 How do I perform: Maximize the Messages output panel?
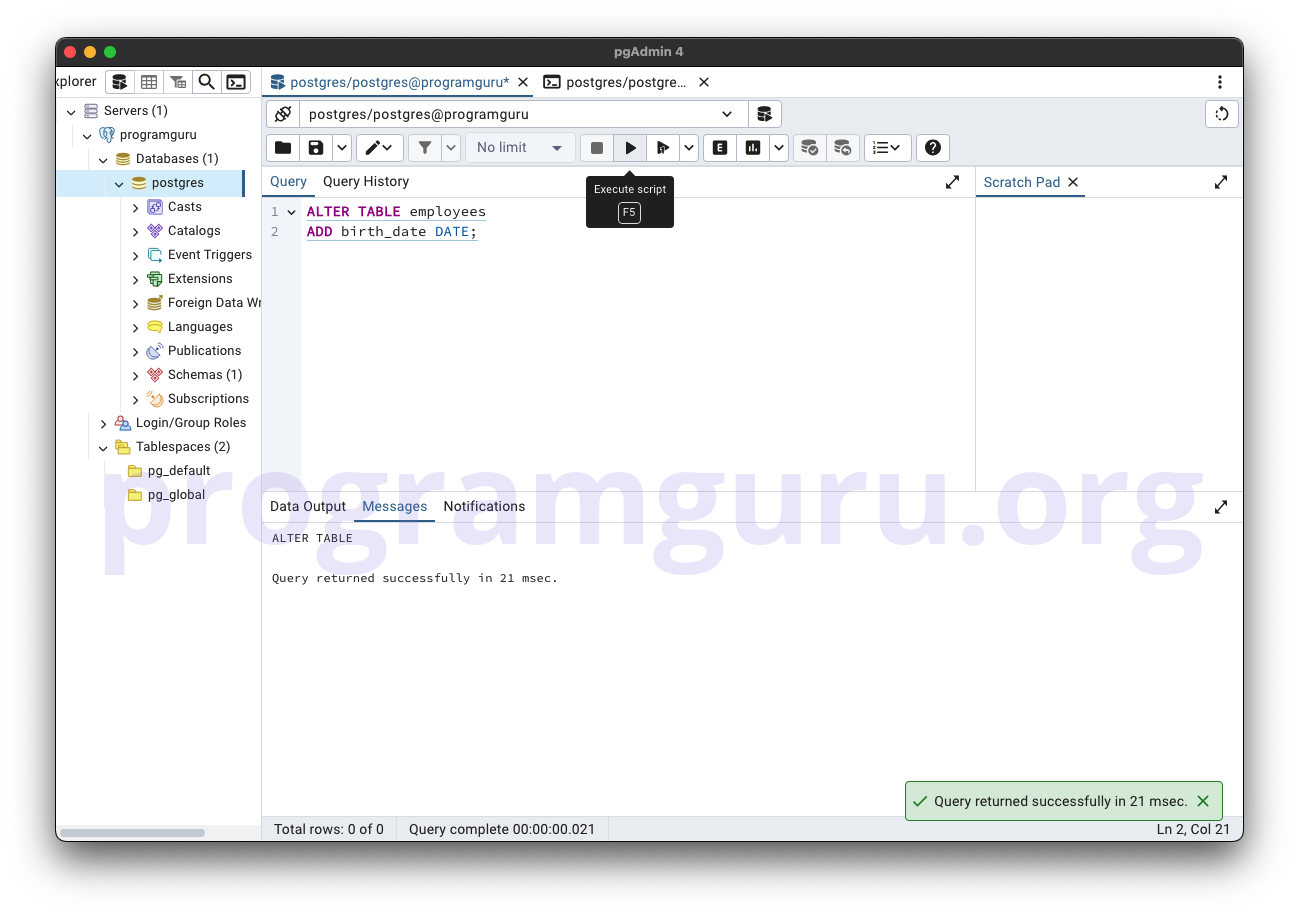pyautogui.click(x=1221, y=507)
